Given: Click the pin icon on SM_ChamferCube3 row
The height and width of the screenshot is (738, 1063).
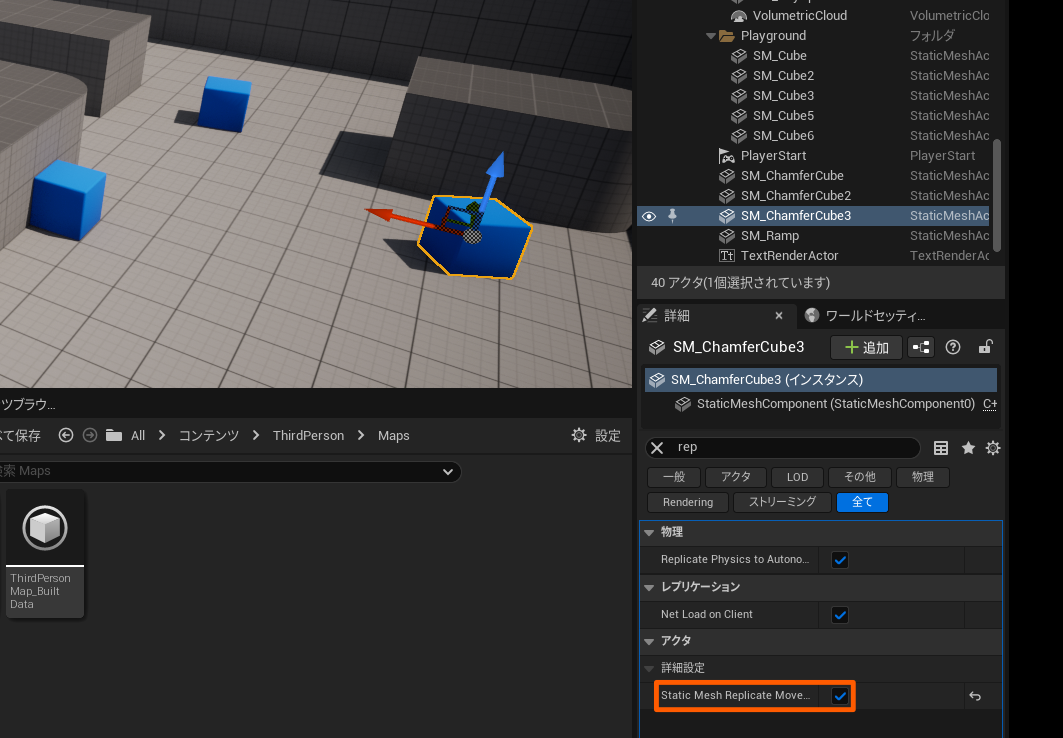Looking at the screenshot, I should click(x=672, y=215).
